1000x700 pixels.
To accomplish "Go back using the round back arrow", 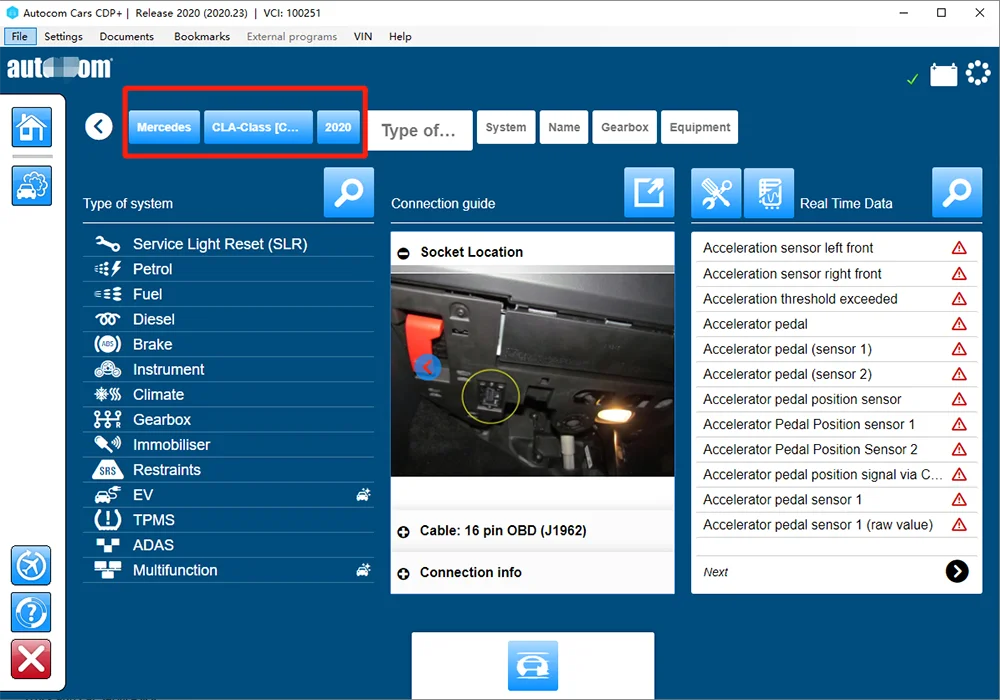I will click(99, 126).
